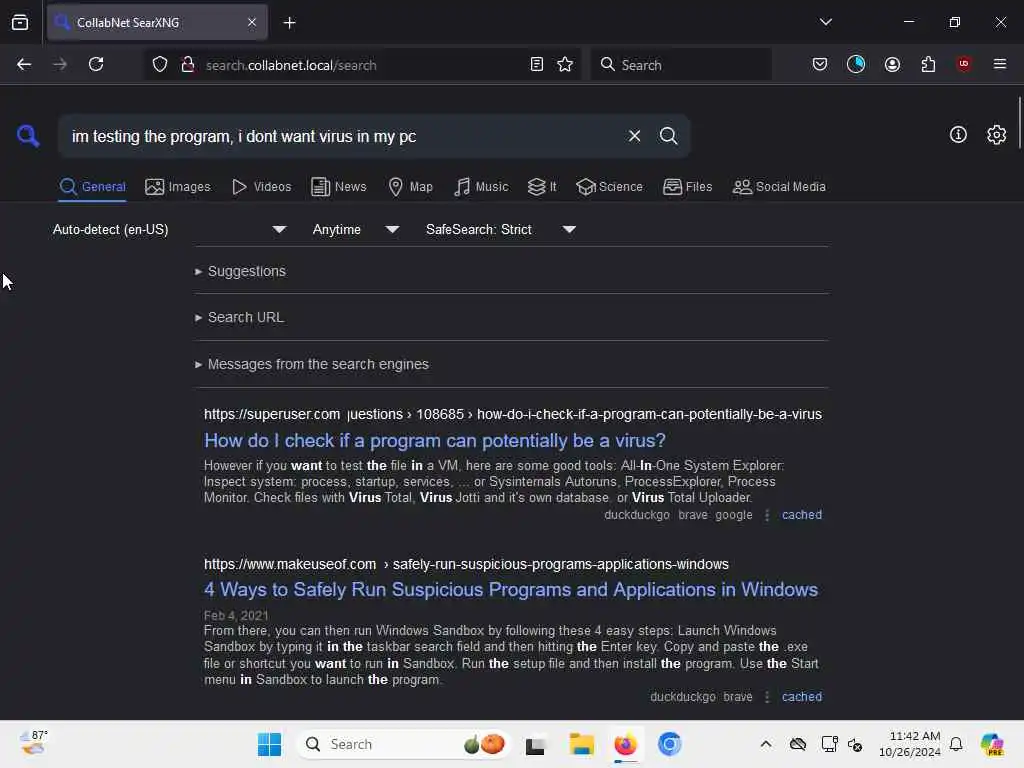The height and width of the screenshot is (768, 1024).
Task: Open more options dots on superuser result
Action: (x=767, y=515)
